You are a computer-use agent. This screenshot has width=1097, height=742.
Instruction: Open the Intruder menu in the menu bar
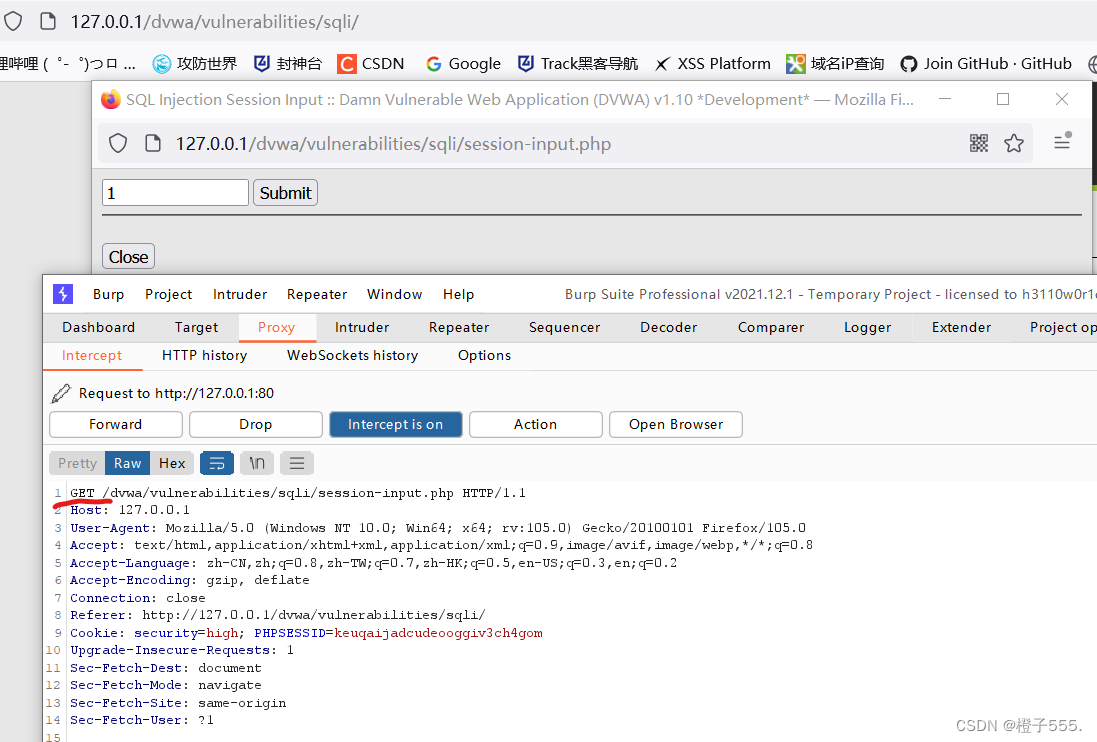240,294
